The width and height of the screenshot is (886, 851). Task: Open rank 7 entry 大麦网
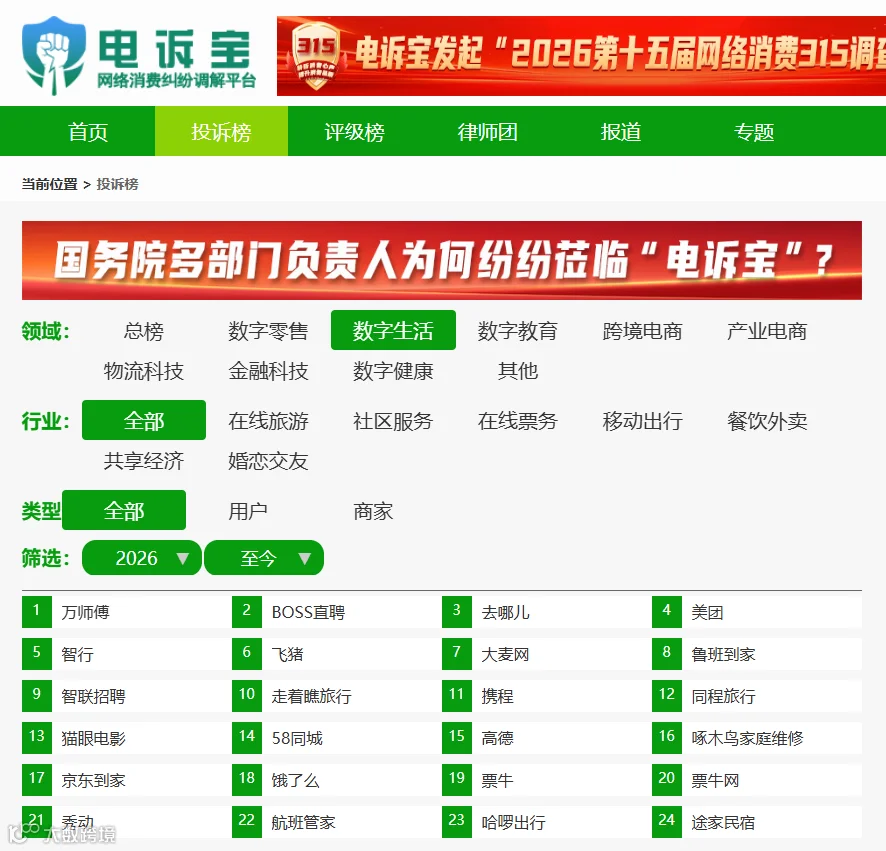tap(505, 654)
